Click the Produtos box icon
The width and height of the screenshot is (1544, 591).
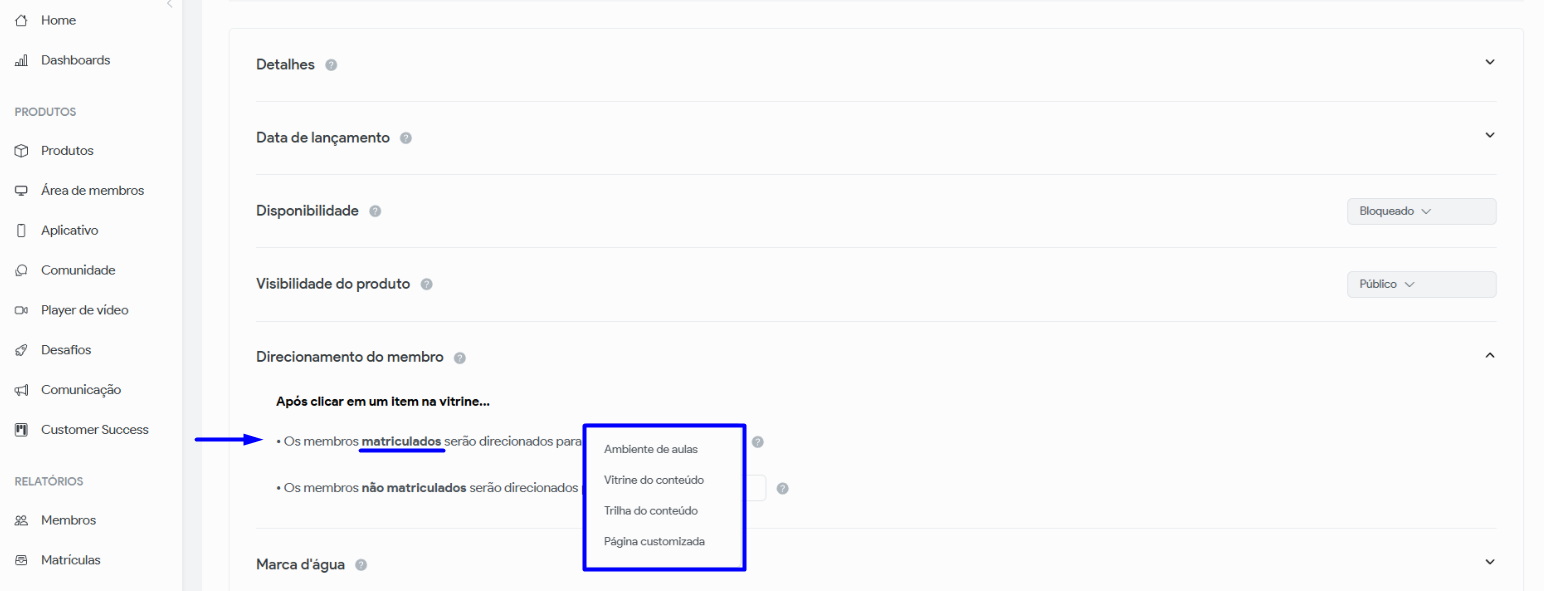21,151
